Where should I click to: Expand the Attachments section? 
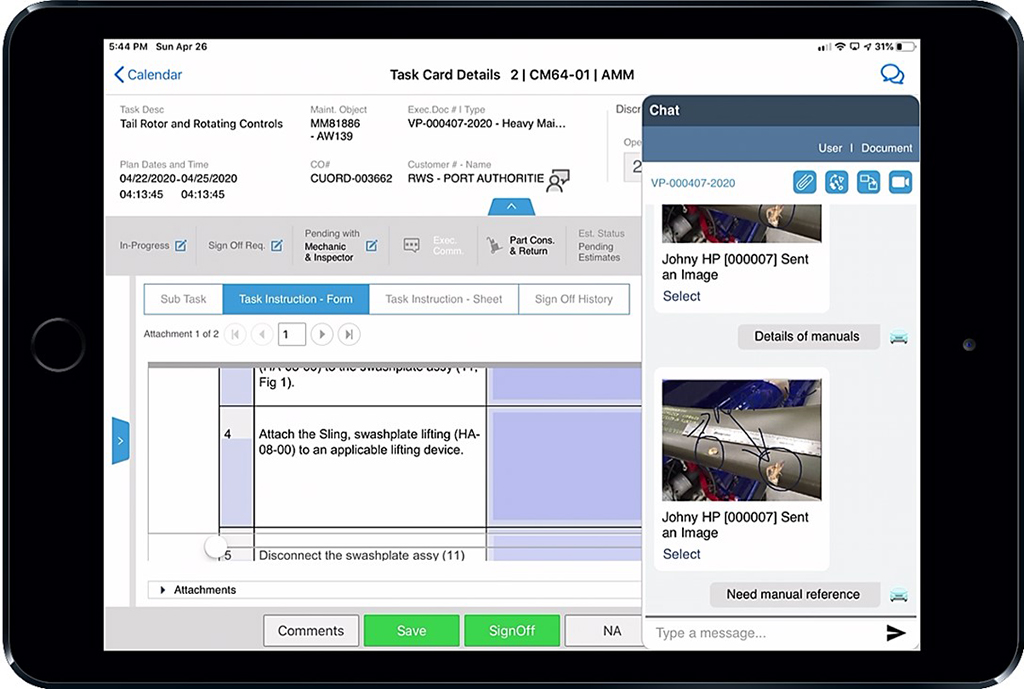(x=163, y=590)
